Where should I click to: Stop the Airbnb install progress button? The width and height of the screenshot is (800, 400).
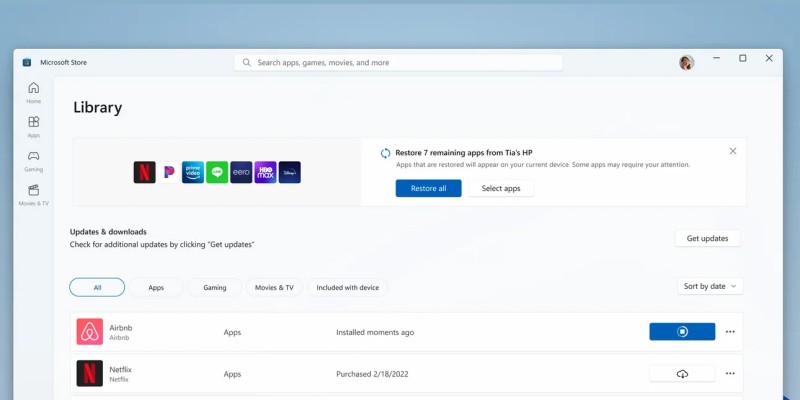pyautogui.click(x=682, y=332)
